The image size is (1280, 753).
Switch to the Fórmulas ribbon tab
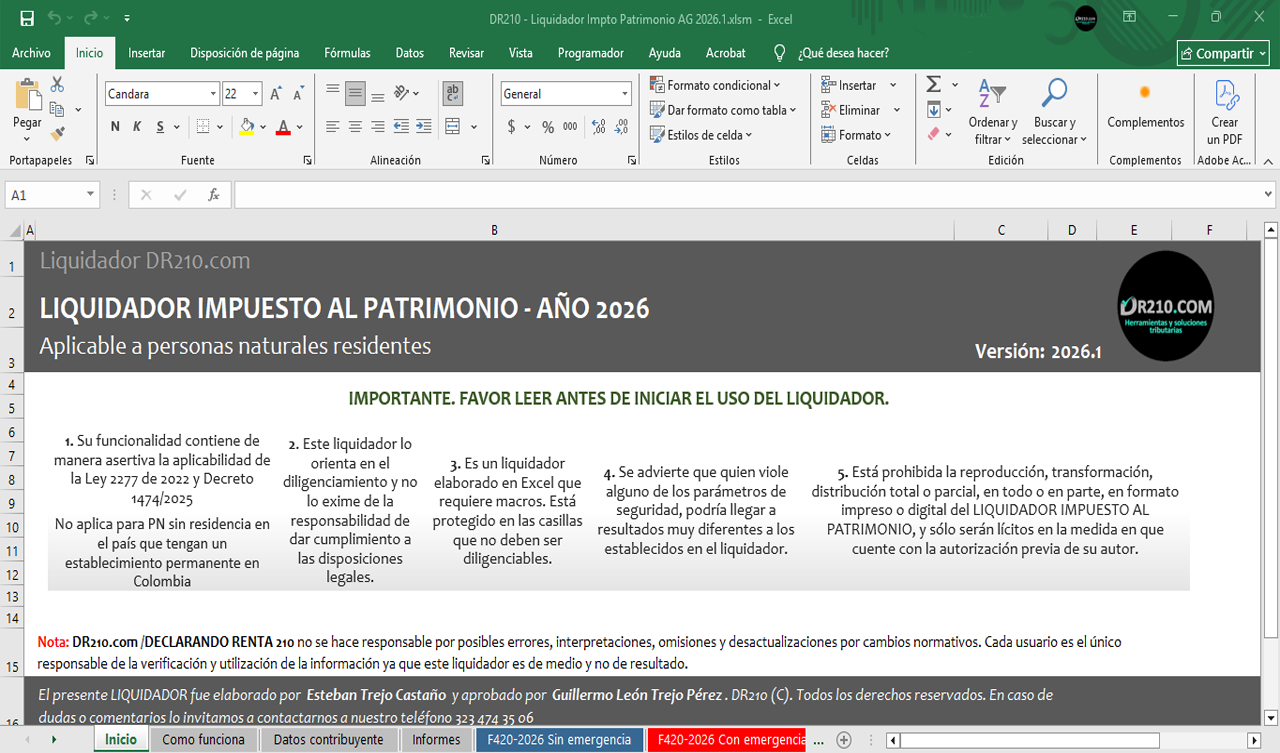pyautogui.click(x=347, y=53)
